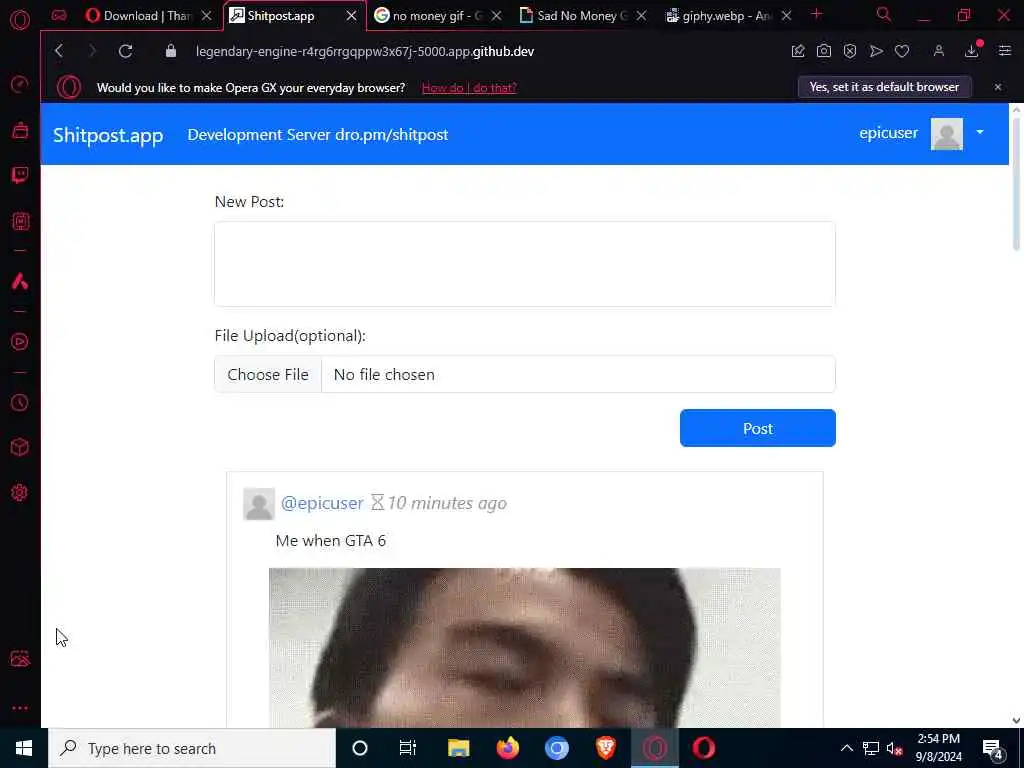Open the GIF image in the post
Screen dimensions: 1024x768
pos(524,648)
